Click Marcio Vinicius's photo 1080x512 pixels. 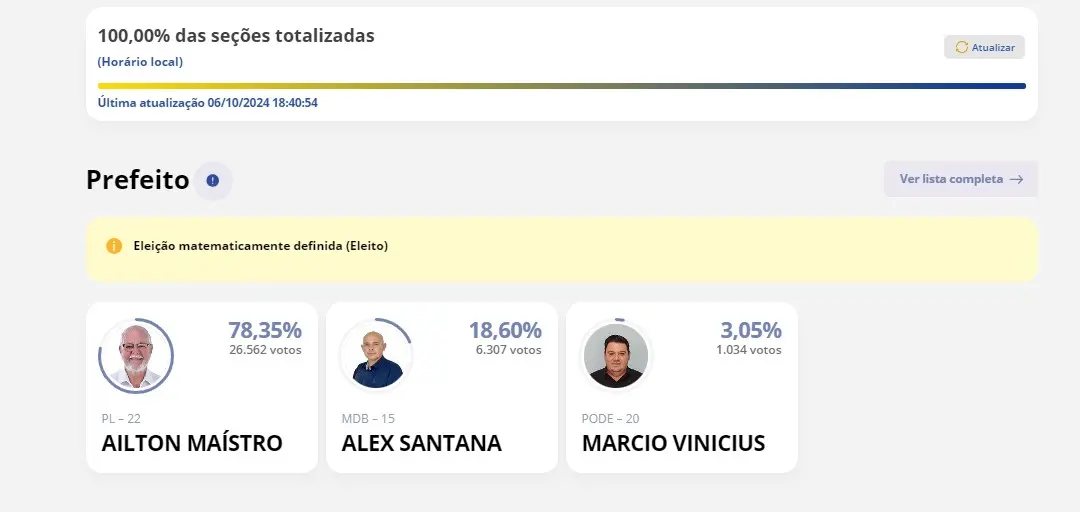click(x=616, y=356)
